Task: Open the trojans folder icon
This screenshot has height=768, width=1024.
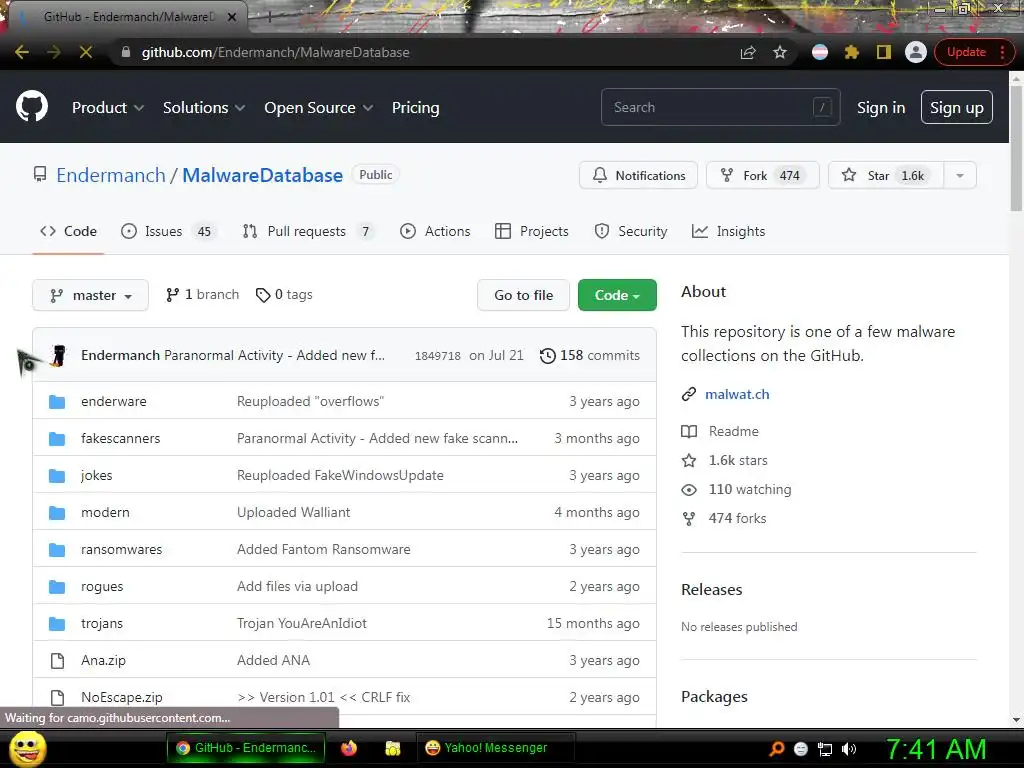Action: pyautogui.click(x=57, y=624)
